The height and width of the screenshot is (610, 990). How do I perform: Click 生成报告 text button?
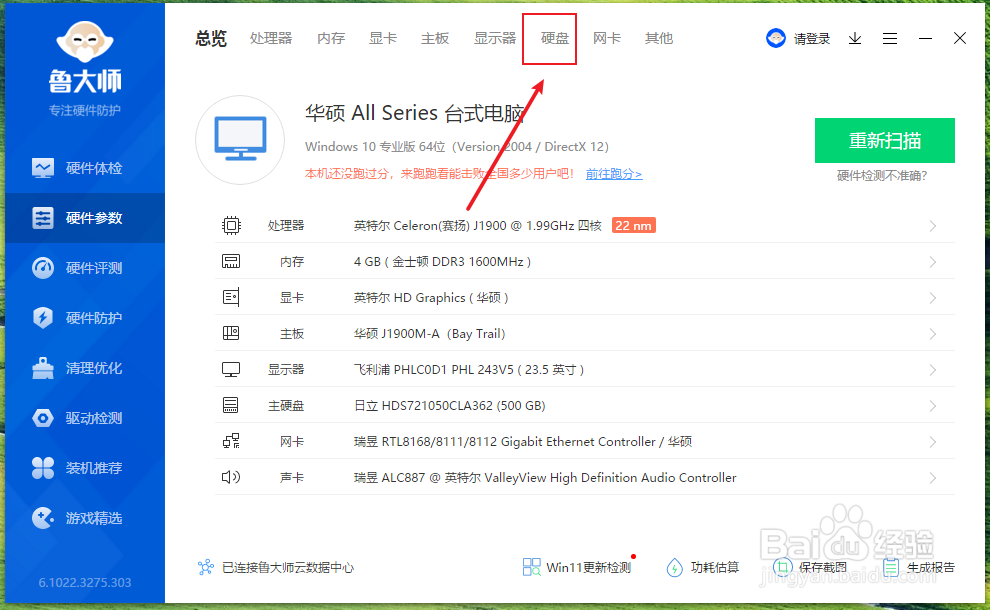coord(931,567)
